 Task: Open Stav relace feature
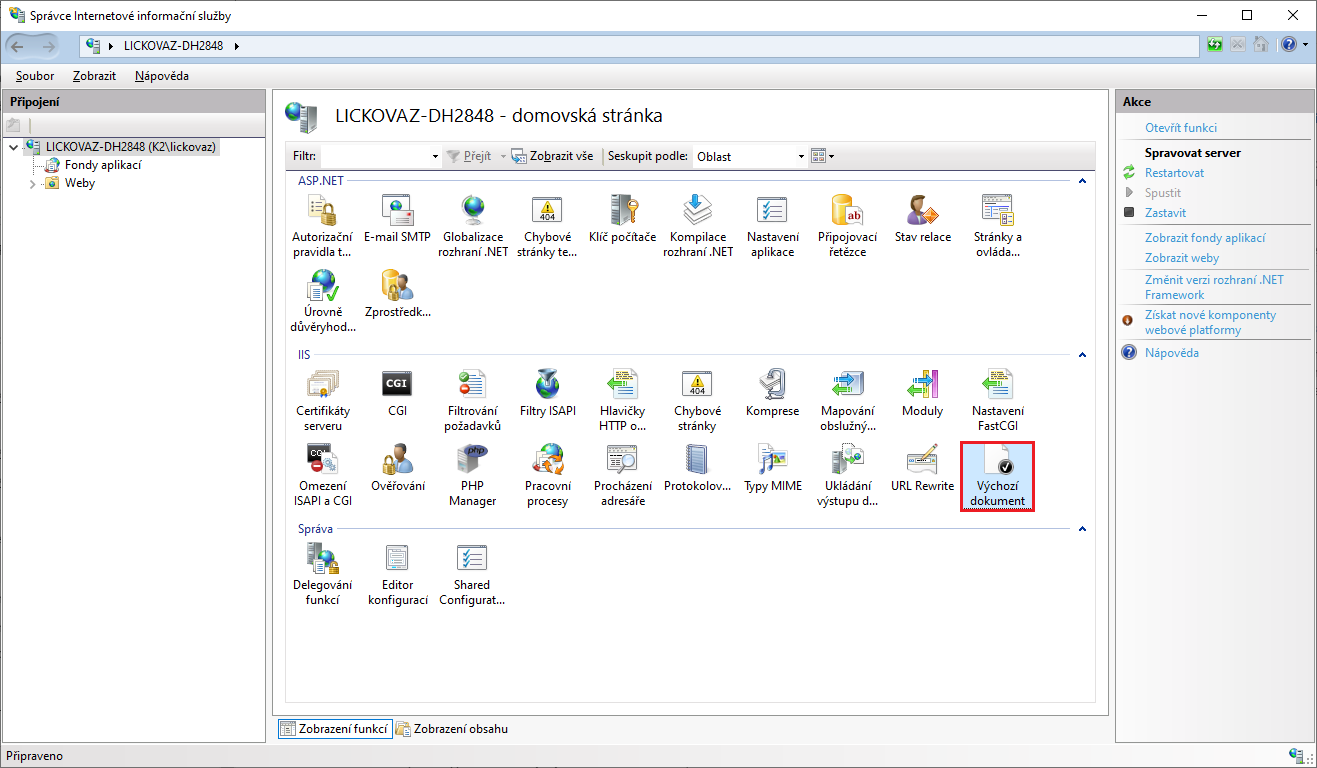point(923,219)
